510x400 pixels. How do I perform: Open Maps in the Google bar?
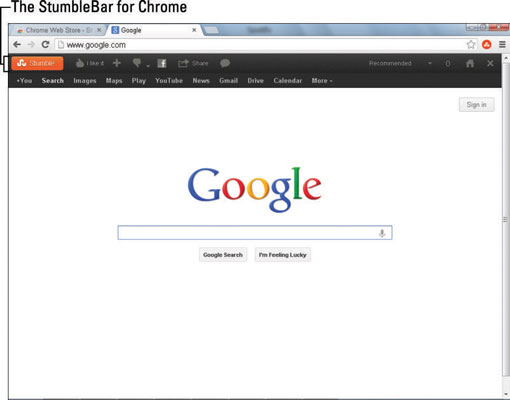pos(114,81)
